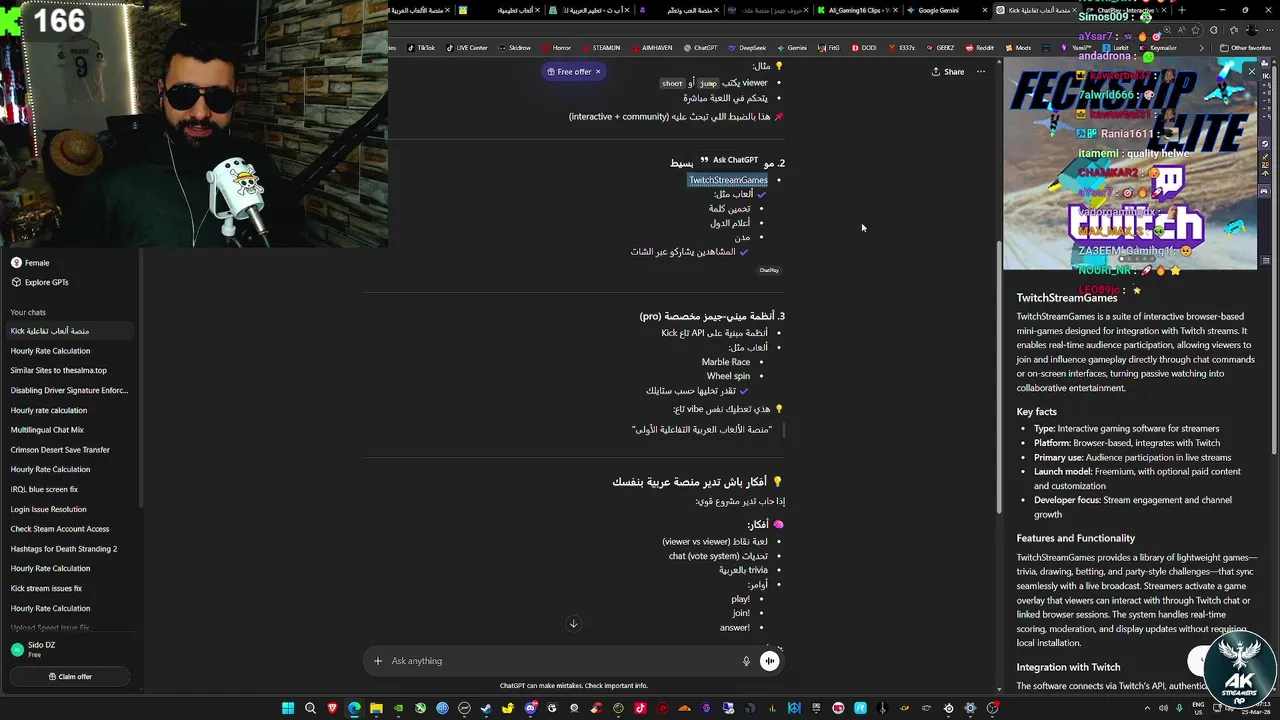This screenshot has height=720, width=1280.
Task: Open Gemini bookmark
Action: point(792,48)
